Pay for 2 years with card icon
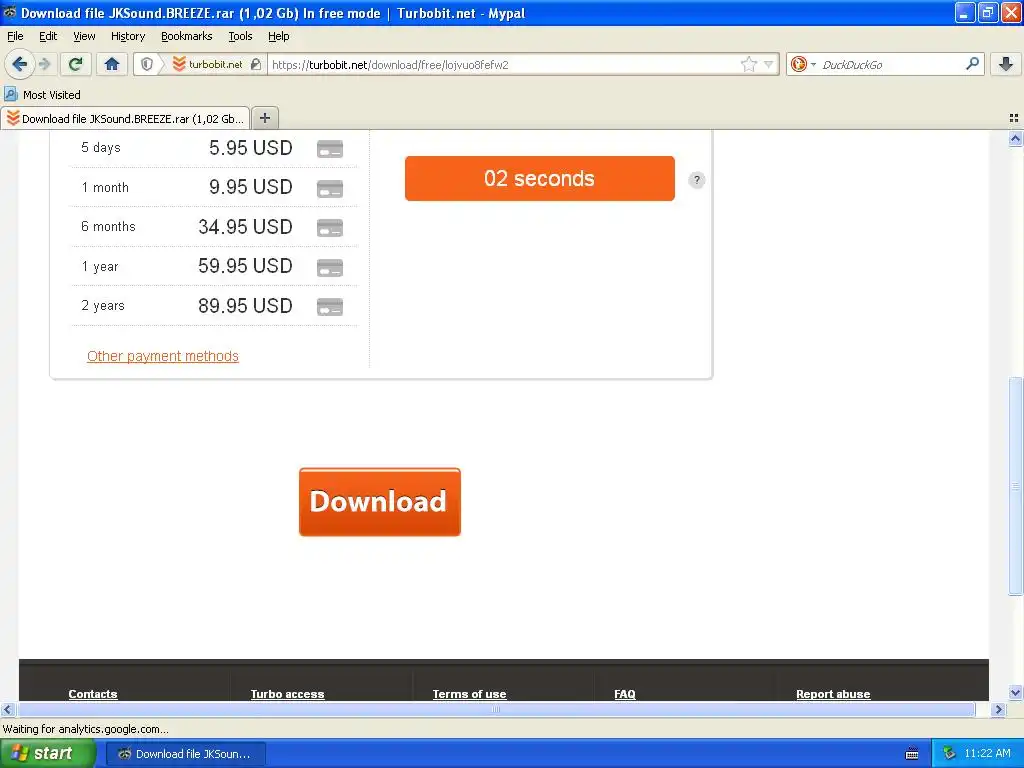 (330, 307)
